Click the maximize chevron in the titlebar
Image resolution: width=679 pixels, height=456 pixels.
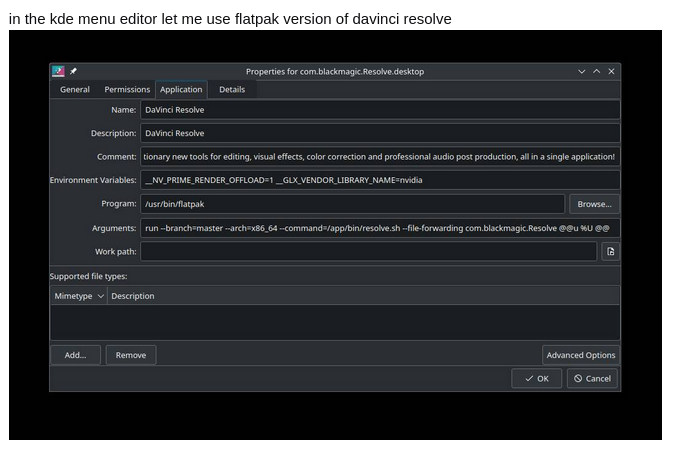(x=597, y=71)
